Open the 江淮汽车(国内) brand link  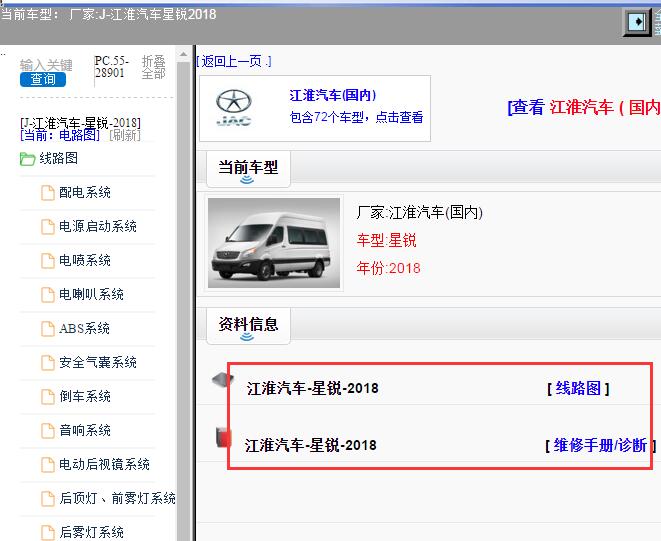click(x=333, y=95)
